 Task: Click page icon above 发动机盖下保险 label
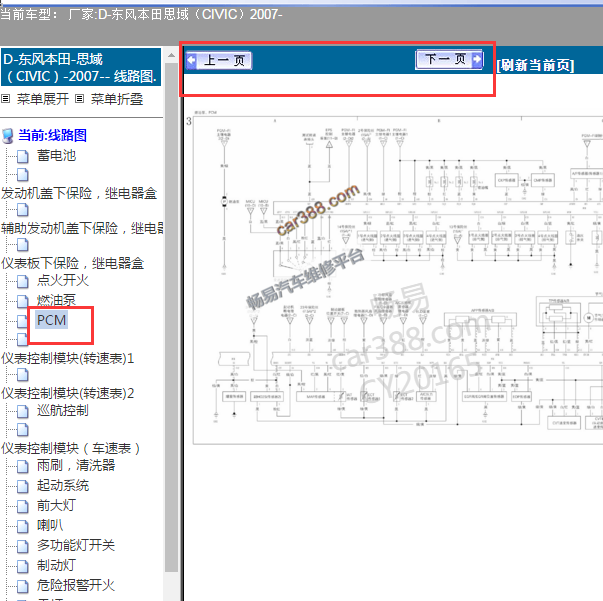coord(23,175)
